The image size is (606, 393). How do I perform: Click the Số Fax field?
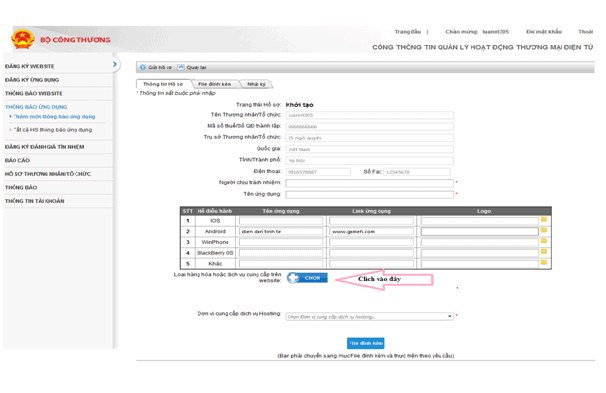(417, 172)
